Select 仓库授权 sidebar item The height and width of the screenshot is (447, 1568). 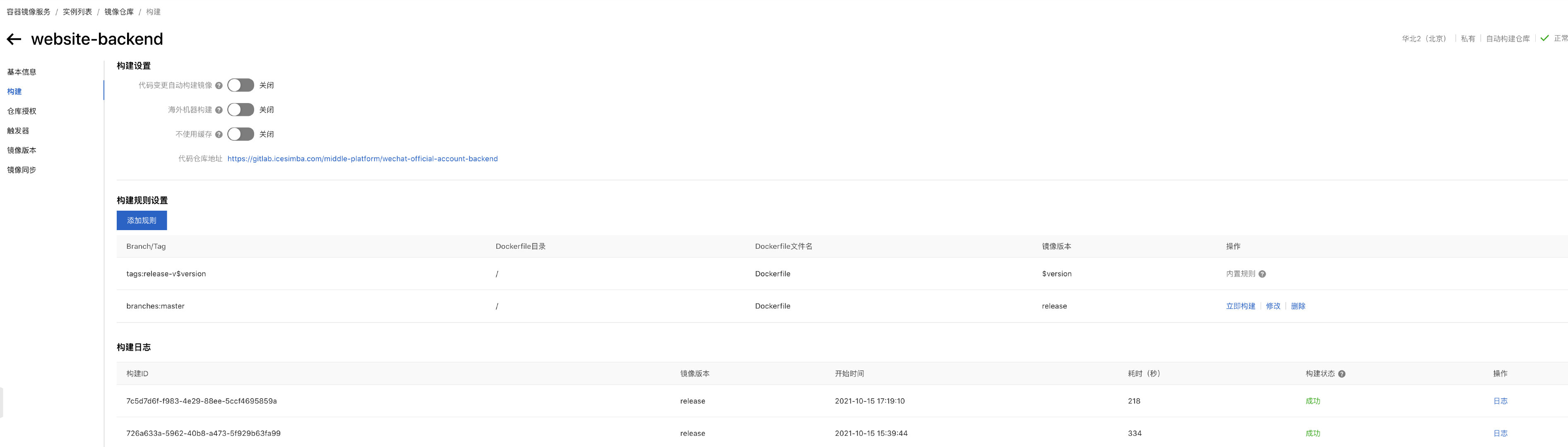tap(22, 111)
